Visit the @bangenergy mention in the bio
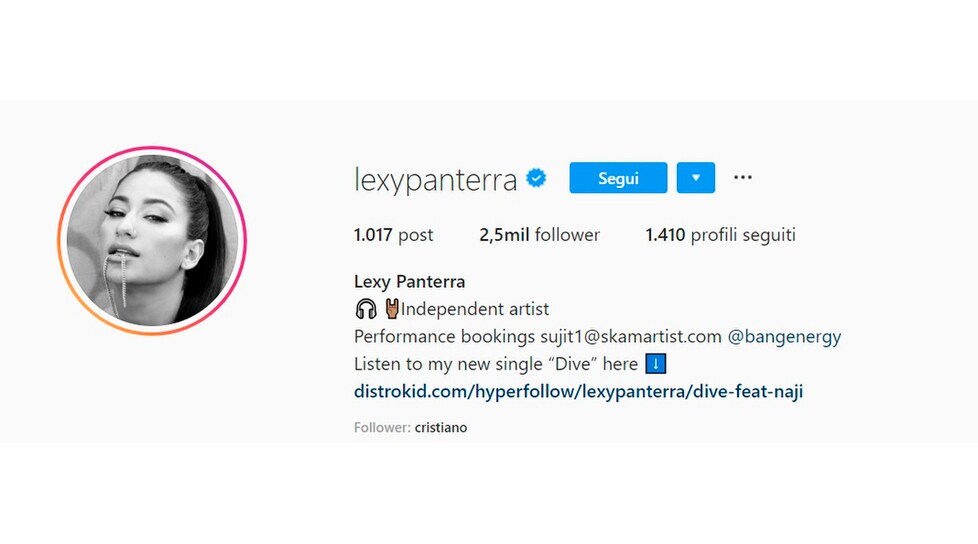 point(784,337)
